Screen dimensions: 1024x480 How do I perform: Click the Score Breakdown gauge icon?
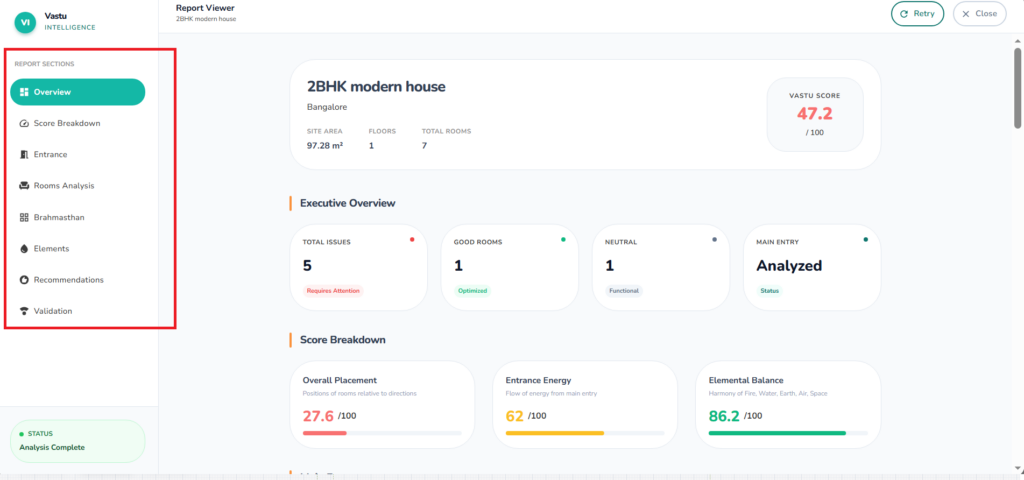[x=24, y=123]
